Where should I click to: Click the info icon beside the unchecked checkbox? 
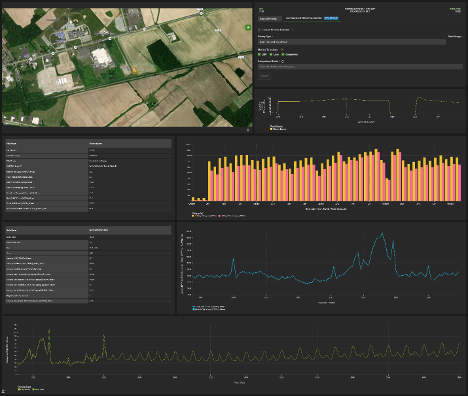tap(292, 30)
